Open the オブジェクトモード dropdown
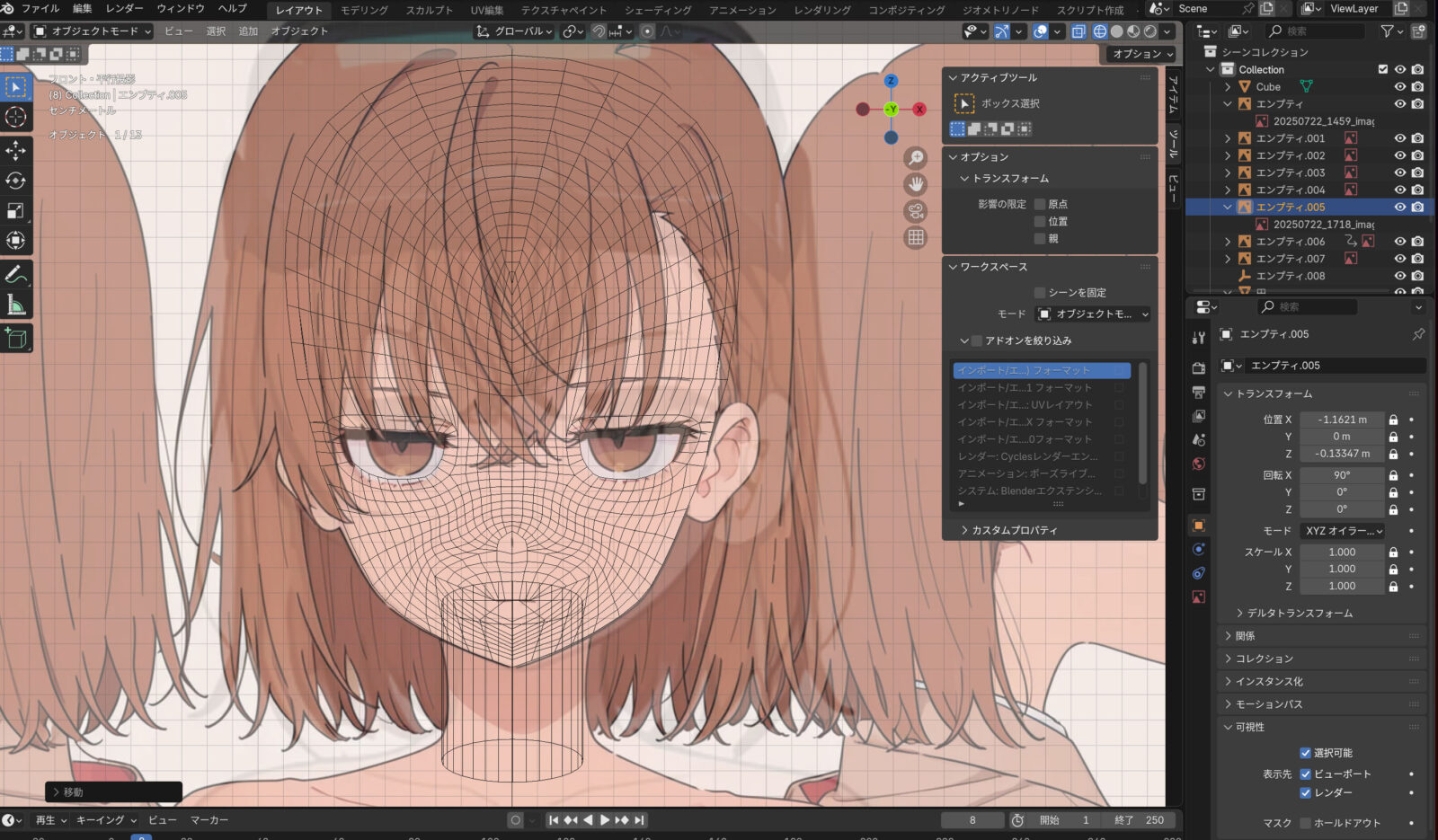 [93, 31]
